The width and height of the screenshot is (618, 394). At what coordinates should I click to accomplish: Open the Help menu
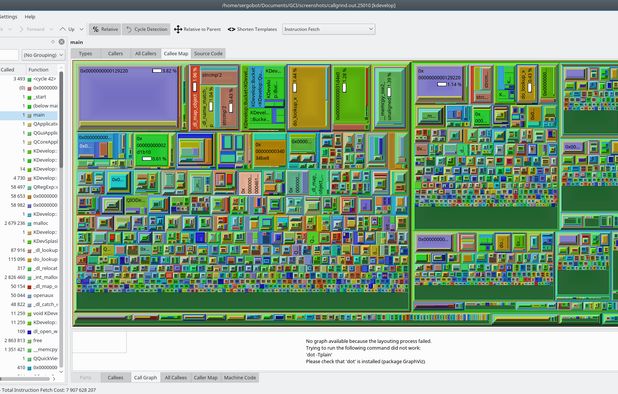(x=30, y=17)
